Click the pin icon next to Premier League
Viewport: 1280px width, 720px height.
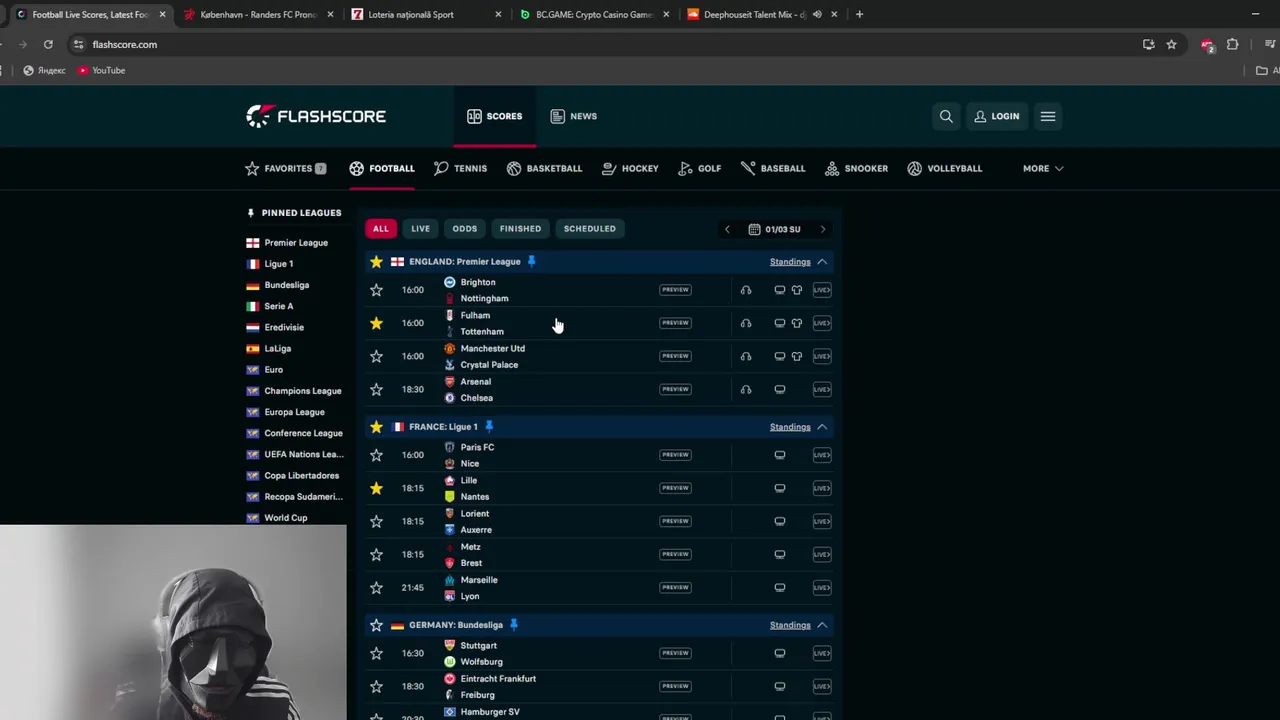pos(532,261)
